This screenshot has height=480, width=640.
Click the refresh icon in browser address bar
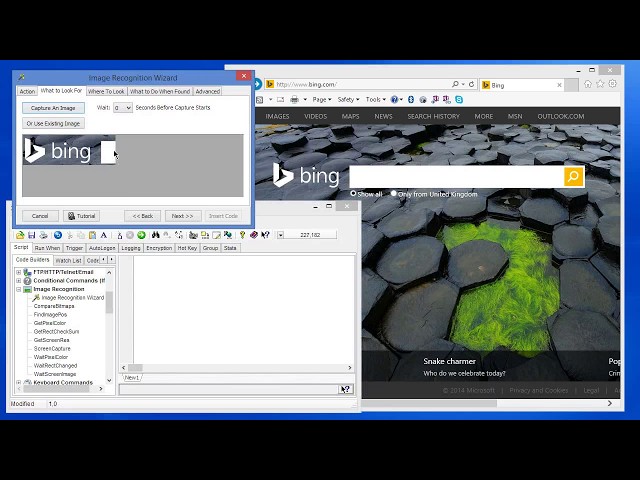coord(471,84)
